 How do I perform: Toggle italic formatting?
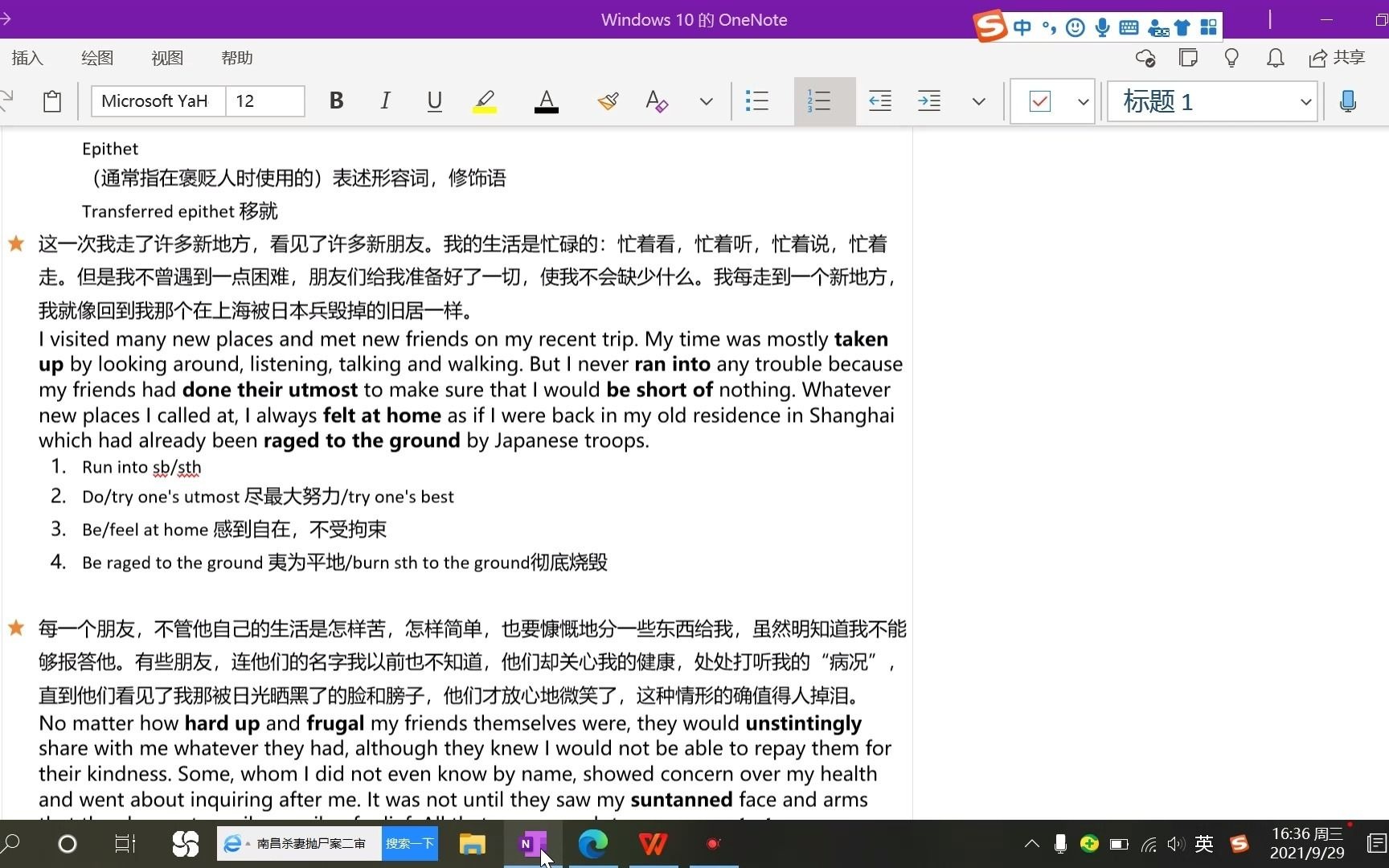385,101
